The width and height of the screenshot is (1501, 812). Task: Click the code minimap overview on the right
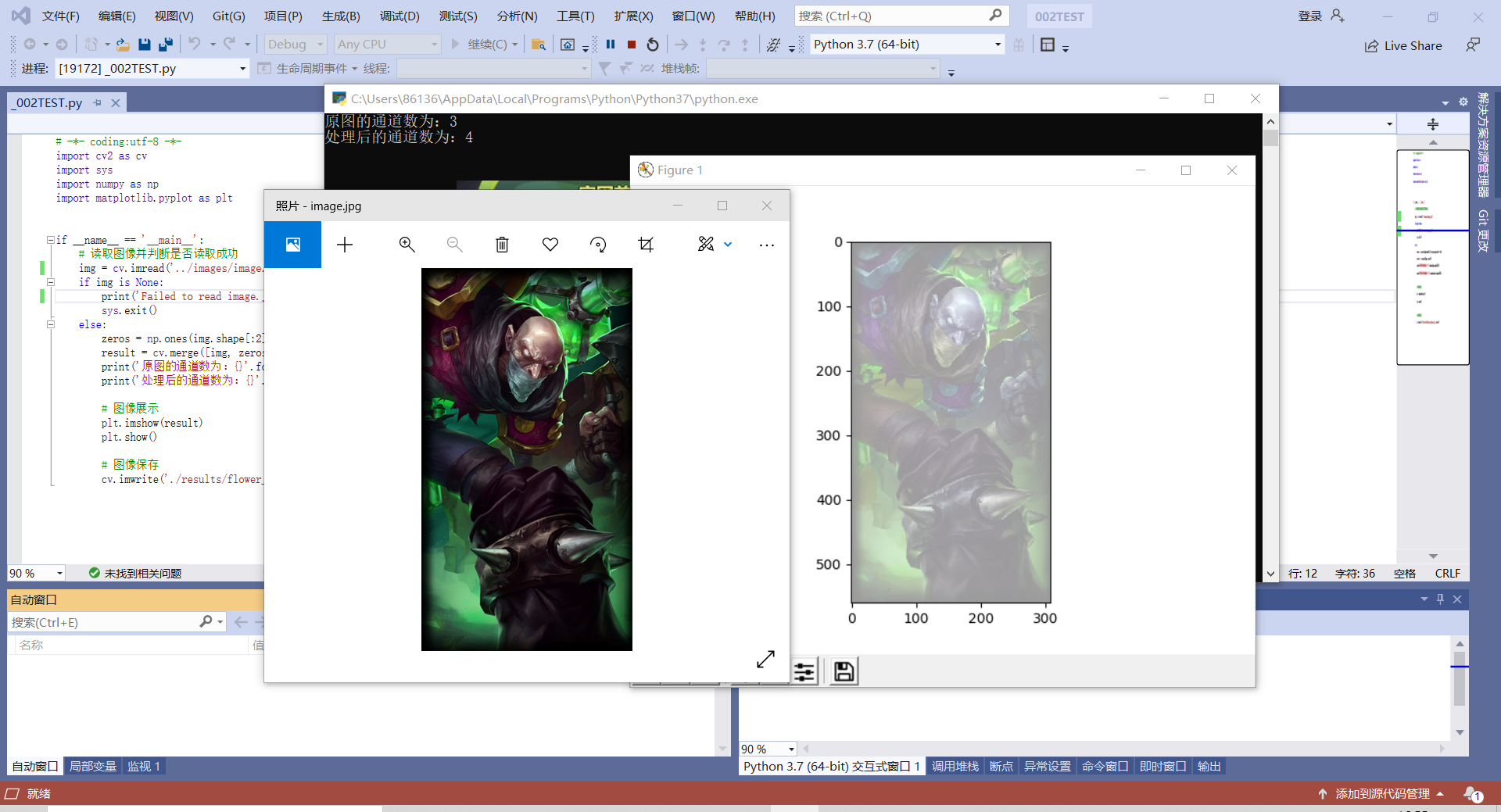(1432, 258)
